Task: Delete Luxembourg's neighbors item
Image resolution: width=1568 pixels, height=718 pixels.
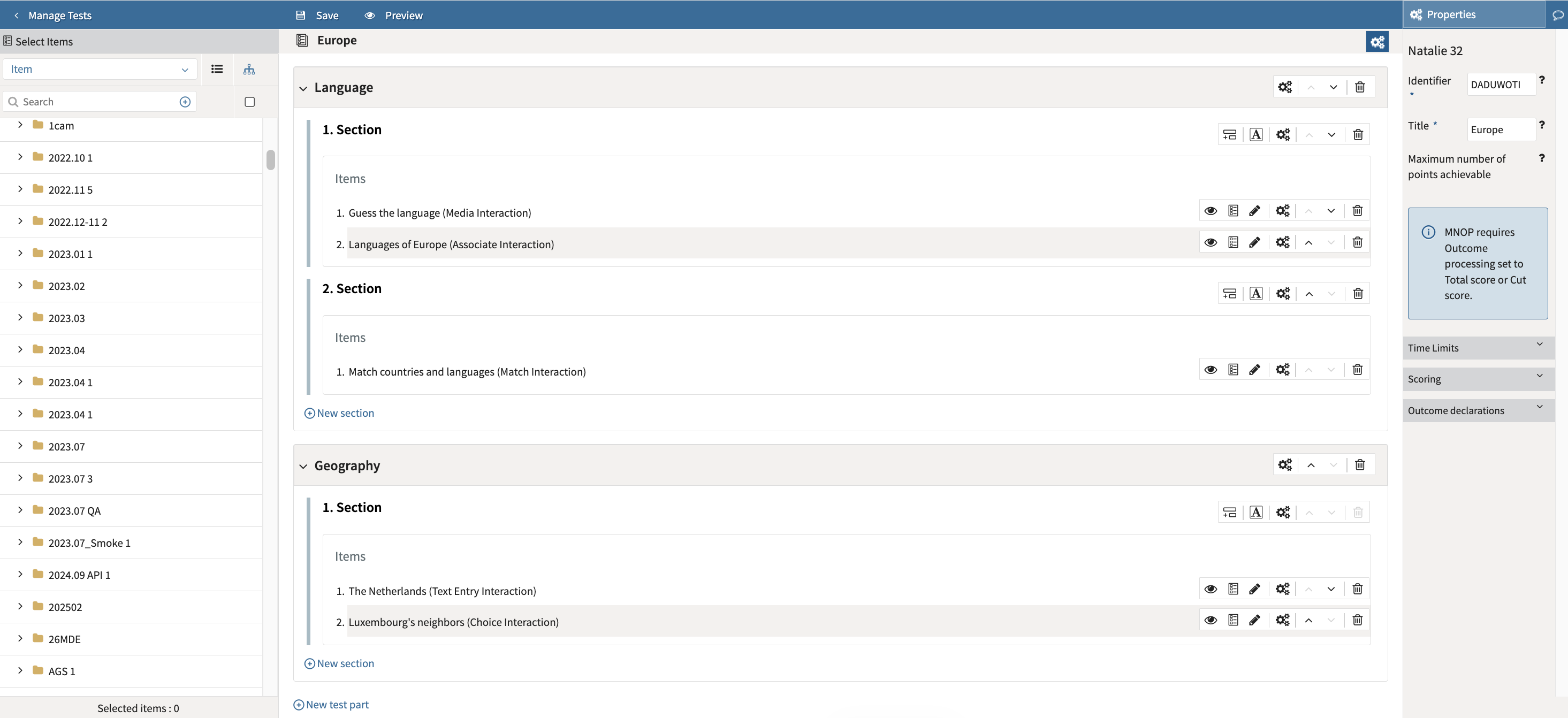Action: coord(1357,620)
